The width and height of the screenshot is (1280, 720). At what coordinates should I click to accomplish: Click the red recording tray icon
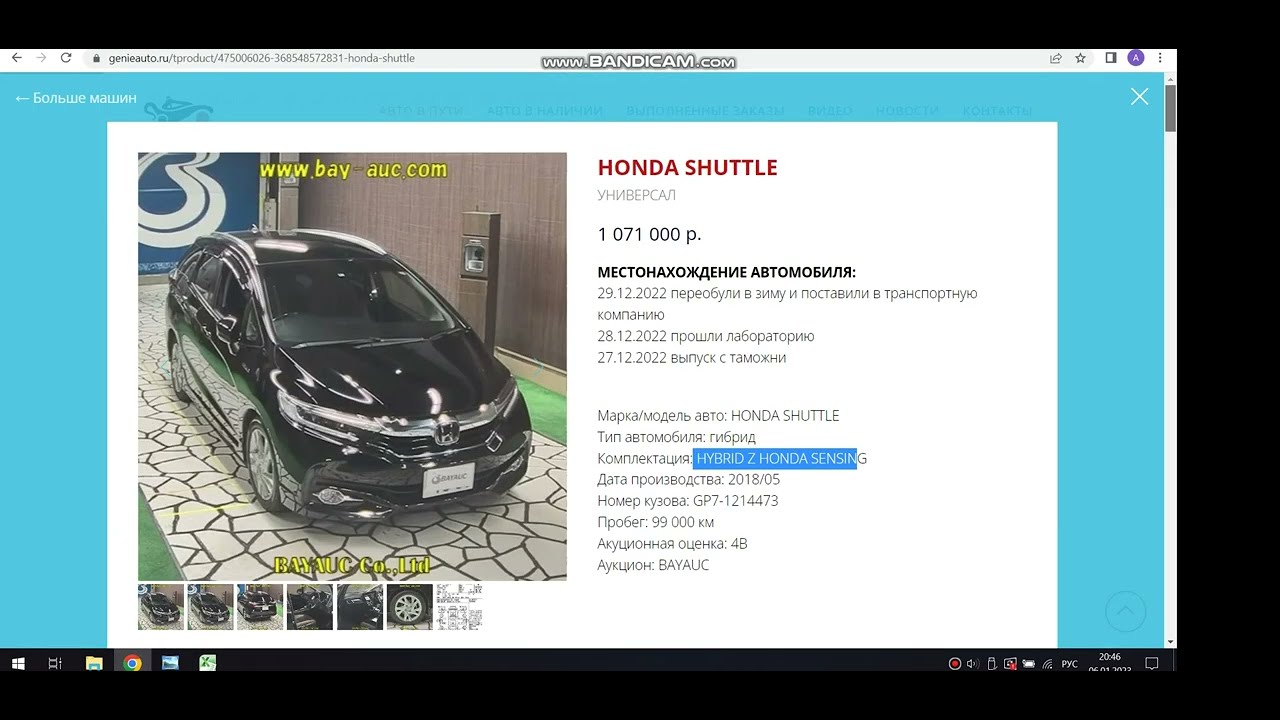coord(955,664)
